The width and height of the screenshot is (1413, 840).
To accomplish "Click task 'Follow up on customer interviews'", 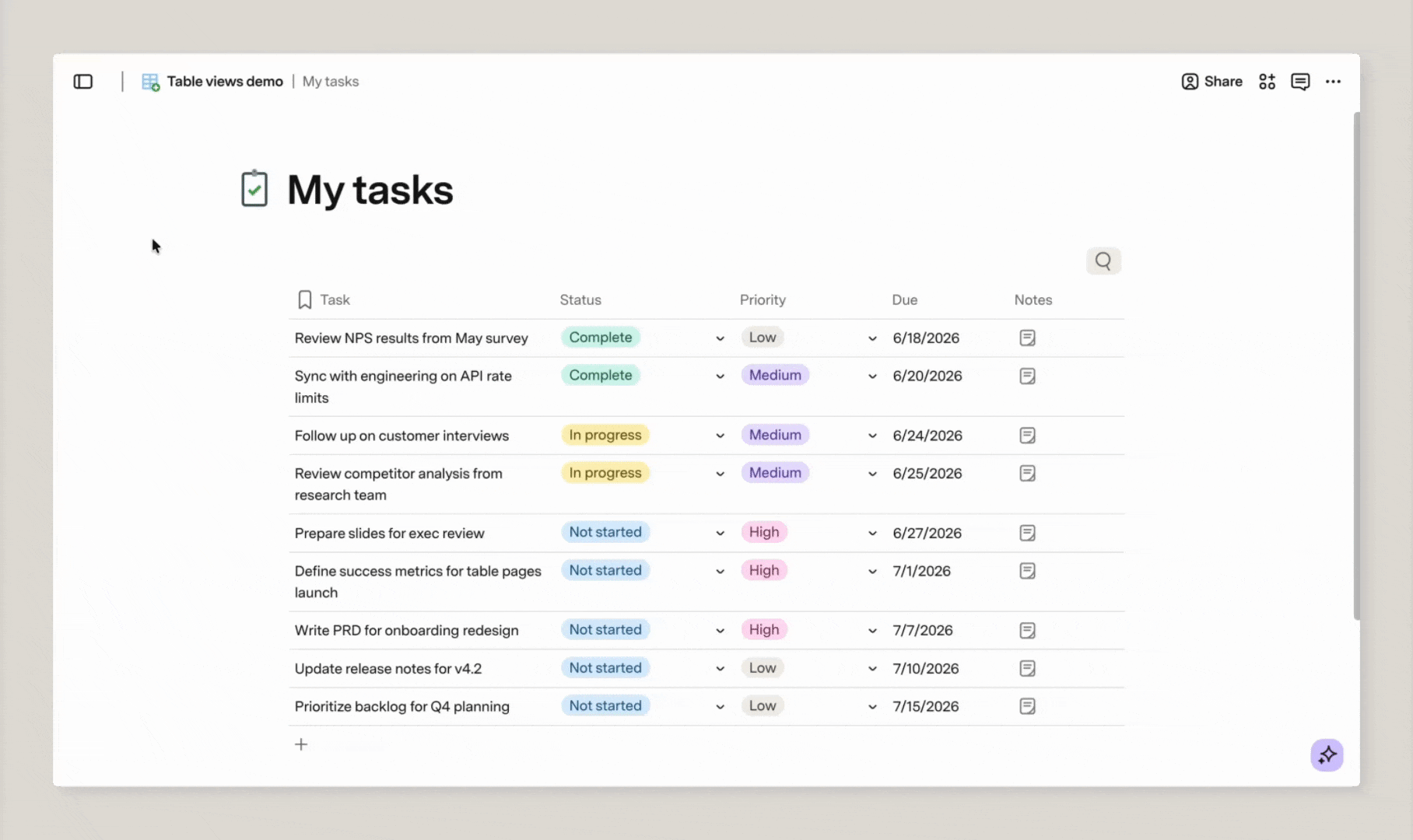I will click(401, 436).
